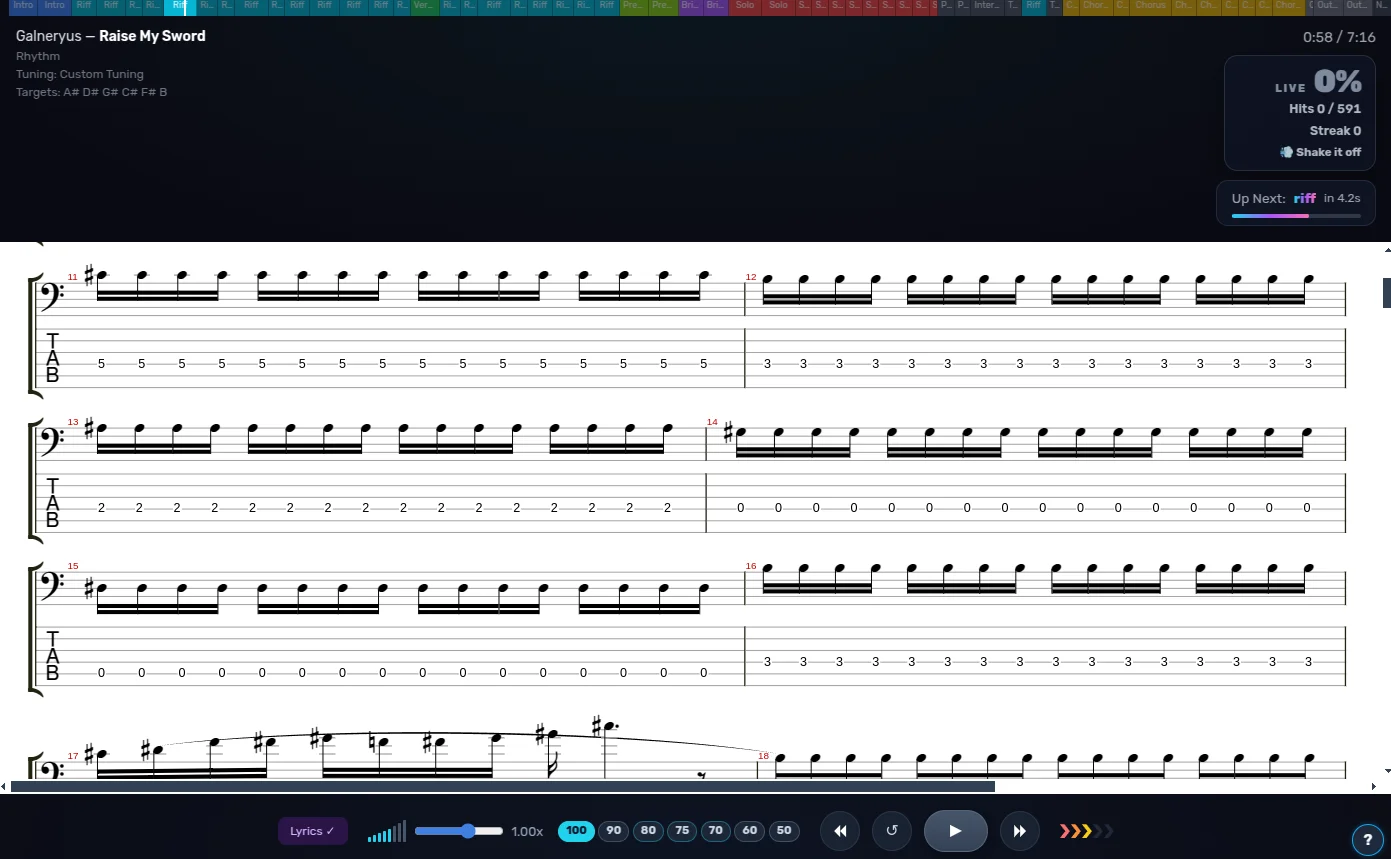Skip backward with the rewind button

coord(841,831)
